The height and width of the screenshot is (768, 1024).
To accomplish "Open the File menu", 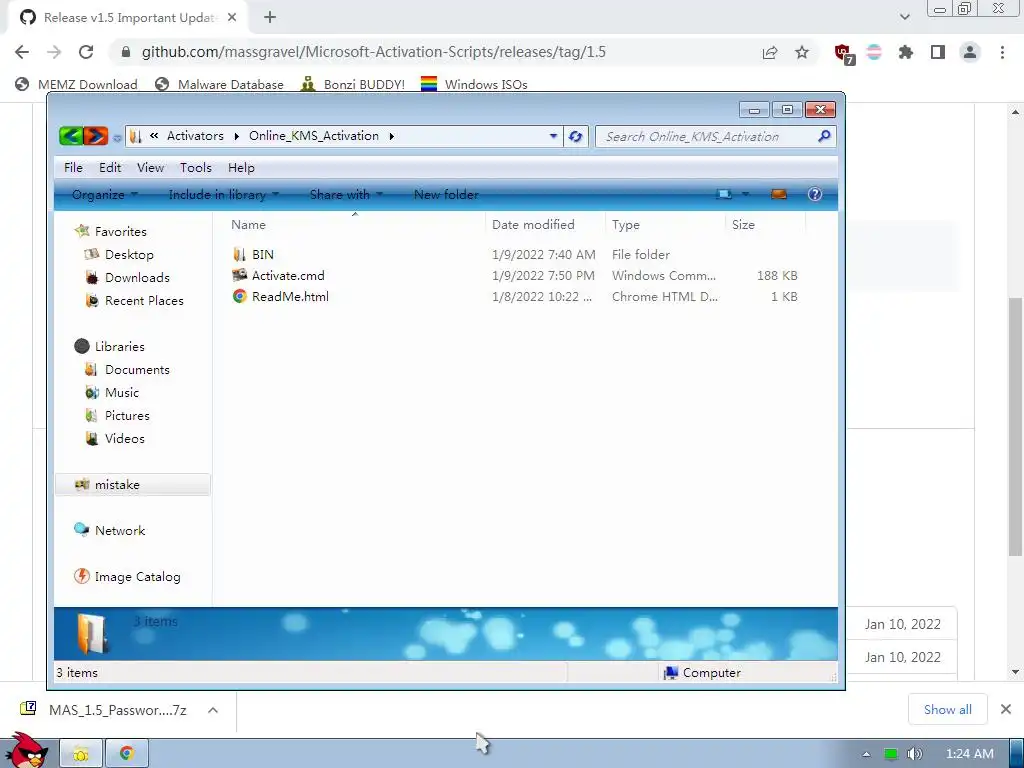I will click(x=73, y=167).
